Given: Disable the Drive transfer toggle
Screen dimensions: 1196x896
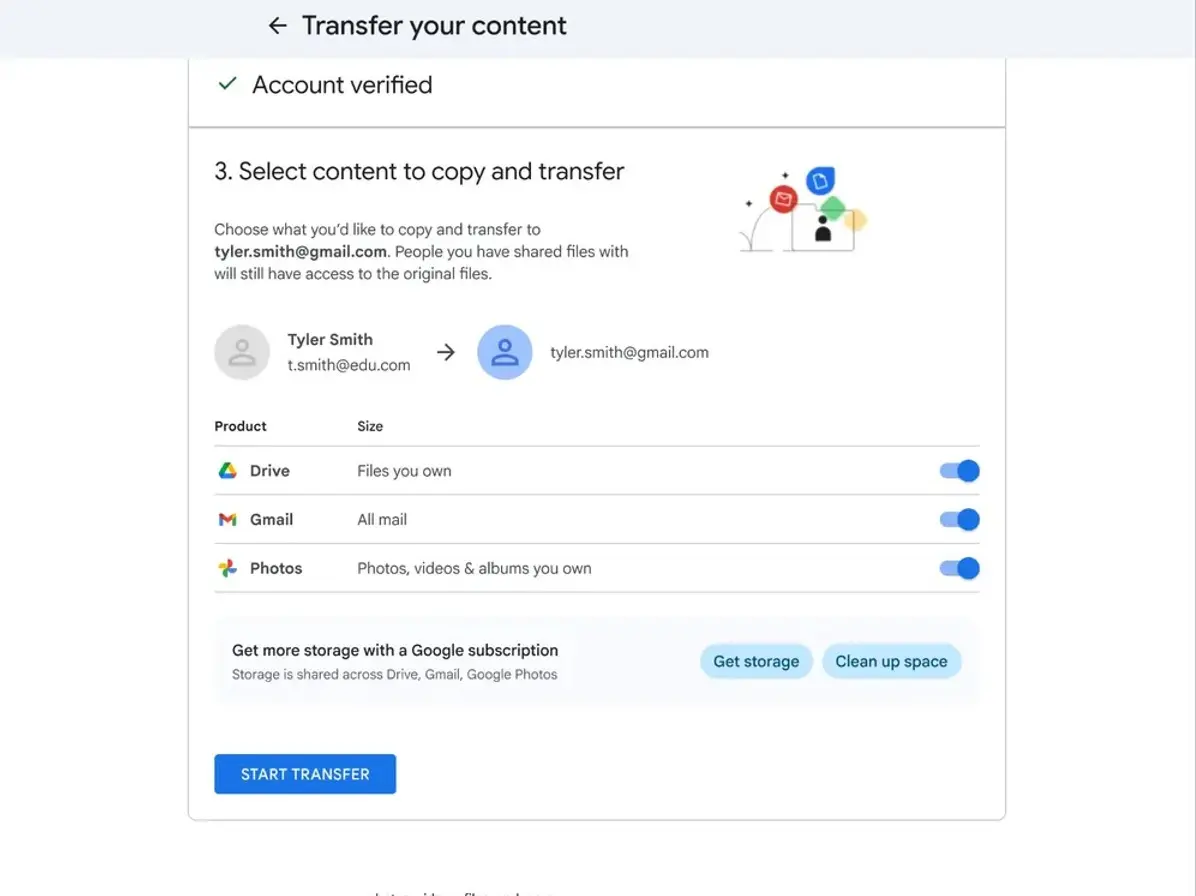Looking at the screenshot, I should (958, 470).
